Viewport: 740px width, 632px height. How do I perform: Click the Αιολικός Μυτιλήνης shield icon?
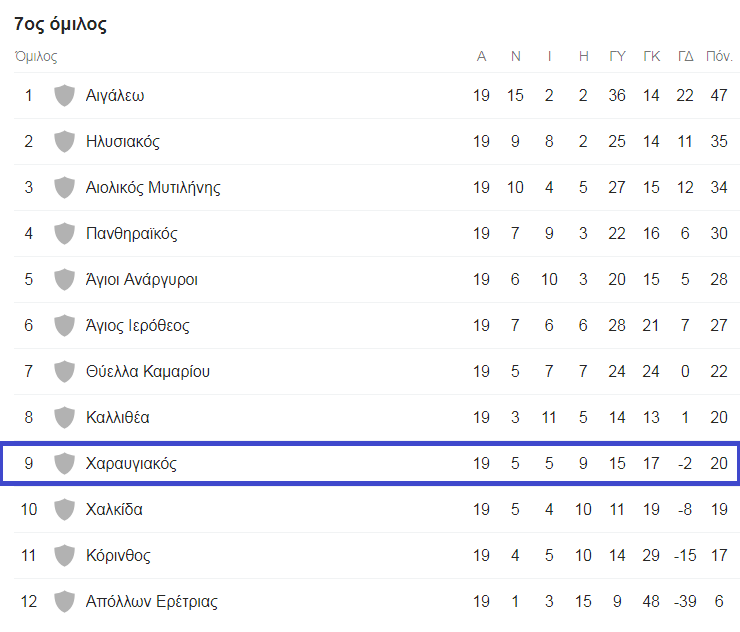(64, 188)
